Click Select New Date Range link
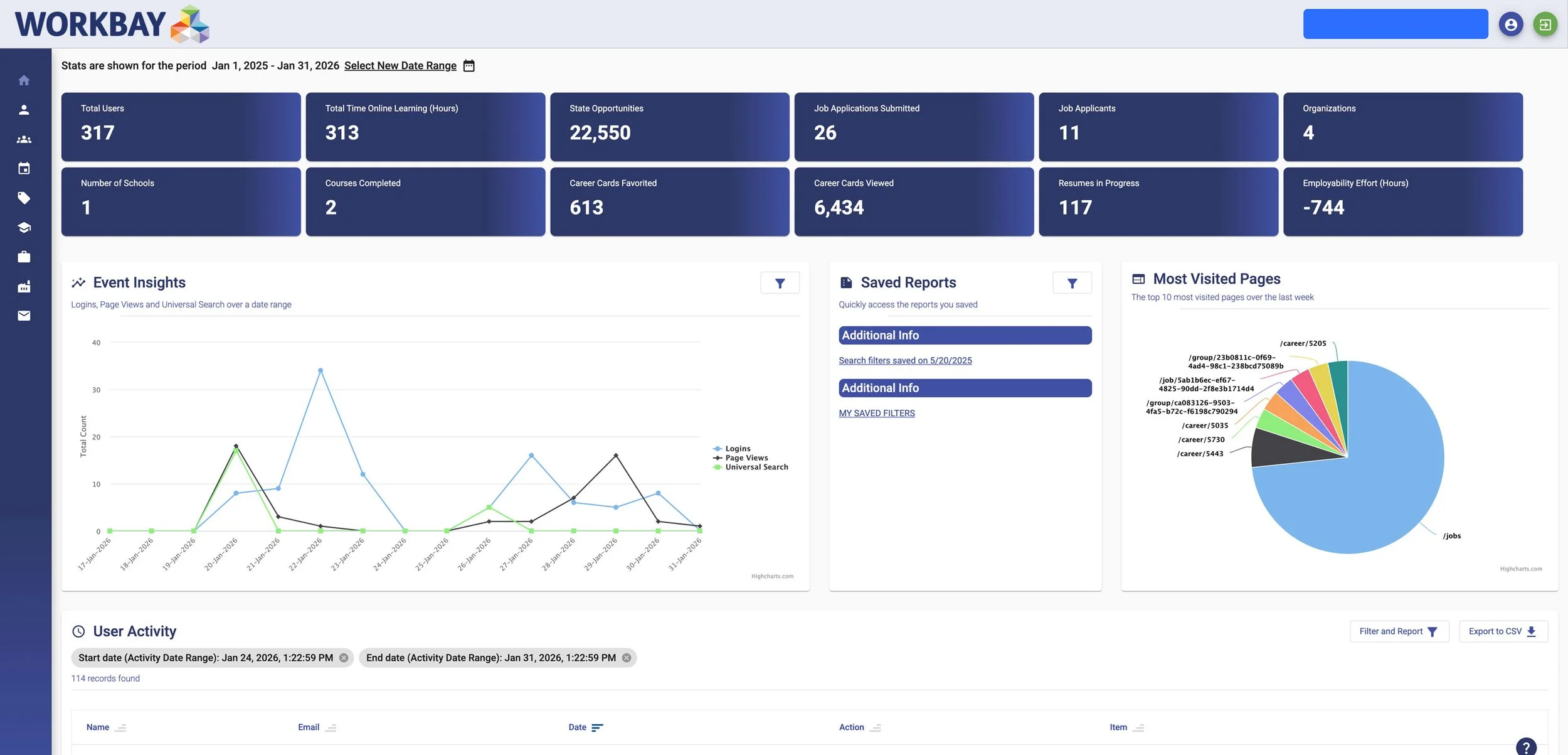Viewport: 1568px width, 755px height. [400, 66]
